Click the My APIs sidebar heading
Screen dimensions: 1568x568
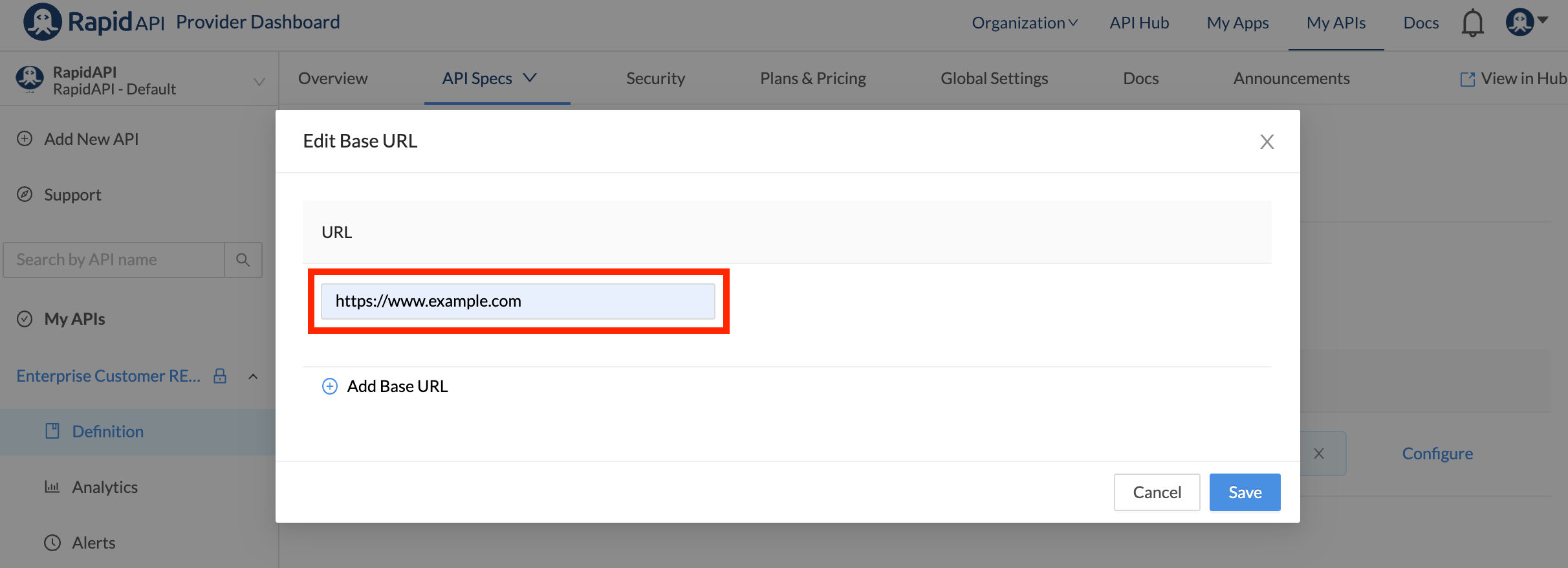(74, 319)
